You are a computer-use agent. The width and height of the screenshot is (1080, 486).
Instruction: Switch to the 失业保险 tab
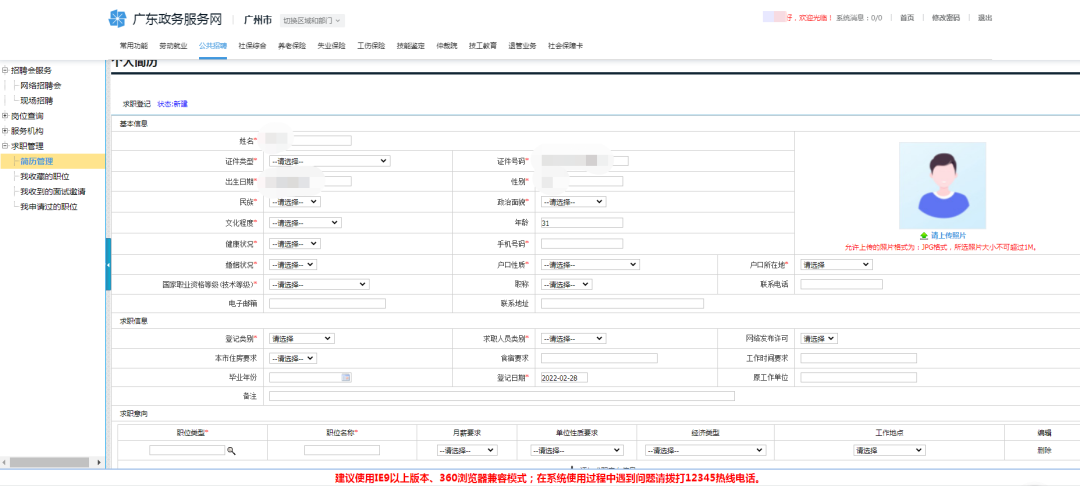(331, 46)
